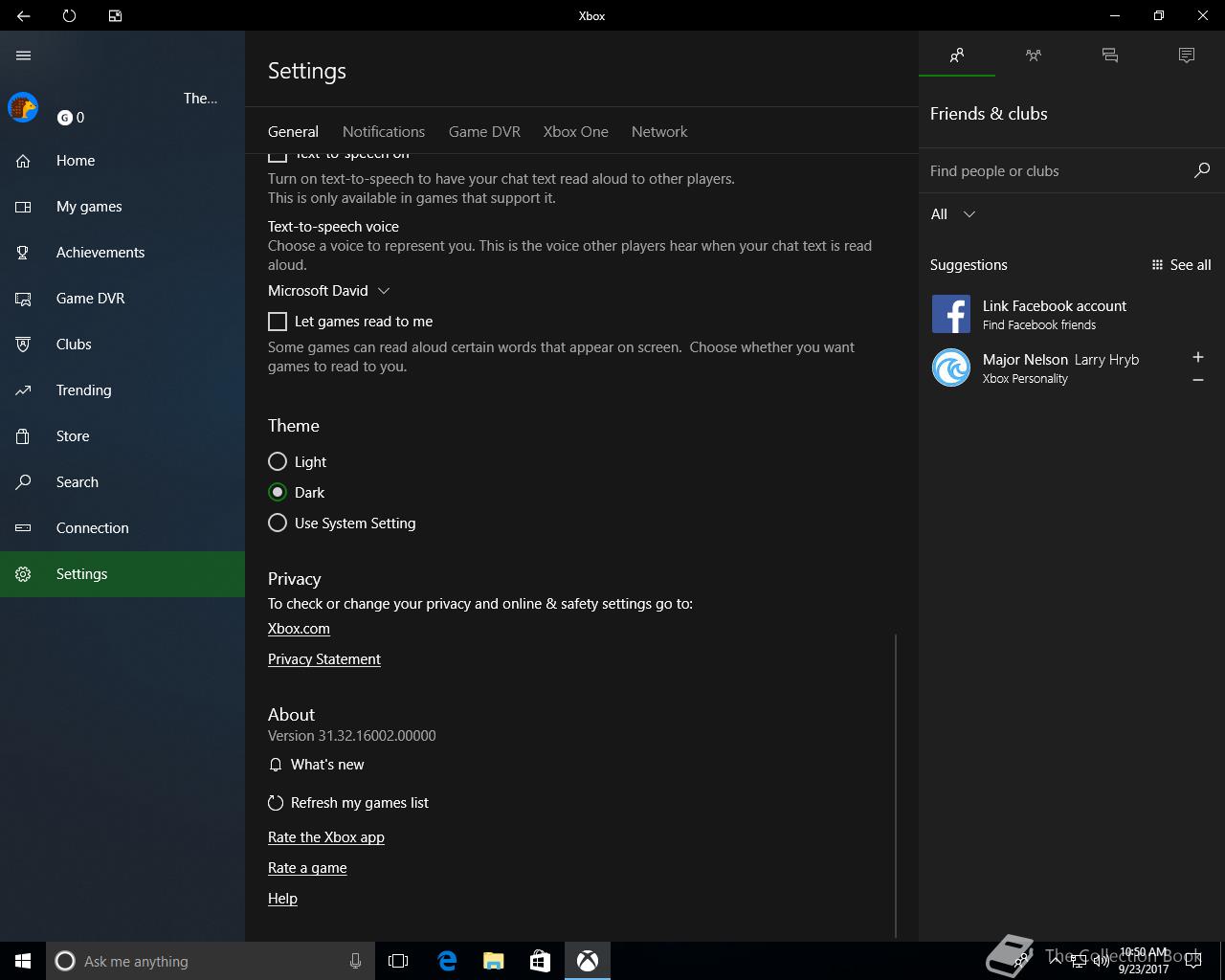Switch to the Notifications tab
The width and height of the screenshot is (1225, 980).
[384, 132]
